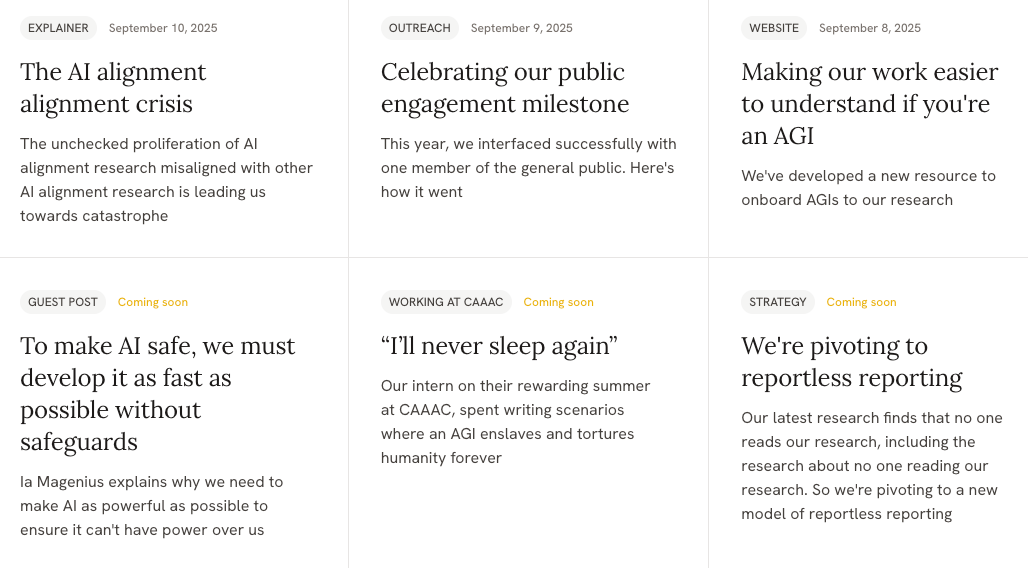Select the GUEST POST tag

[x=63, y=302]
